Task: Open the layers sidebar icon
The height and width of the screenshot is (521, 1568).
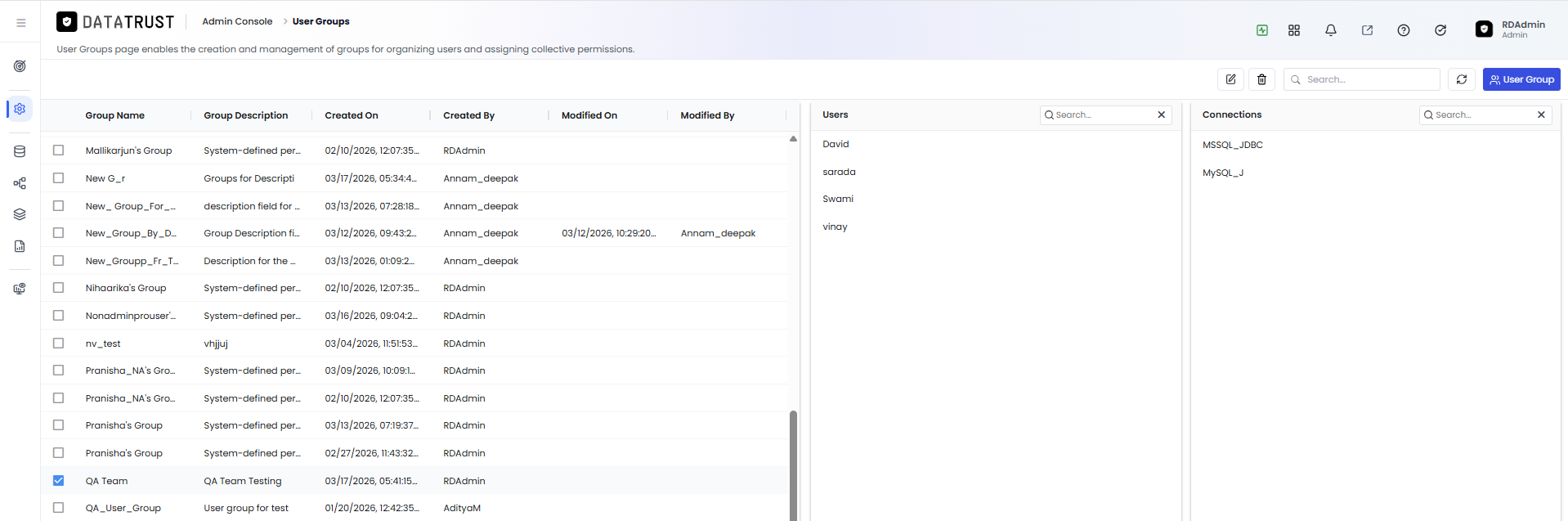Action: click(20, 214)
